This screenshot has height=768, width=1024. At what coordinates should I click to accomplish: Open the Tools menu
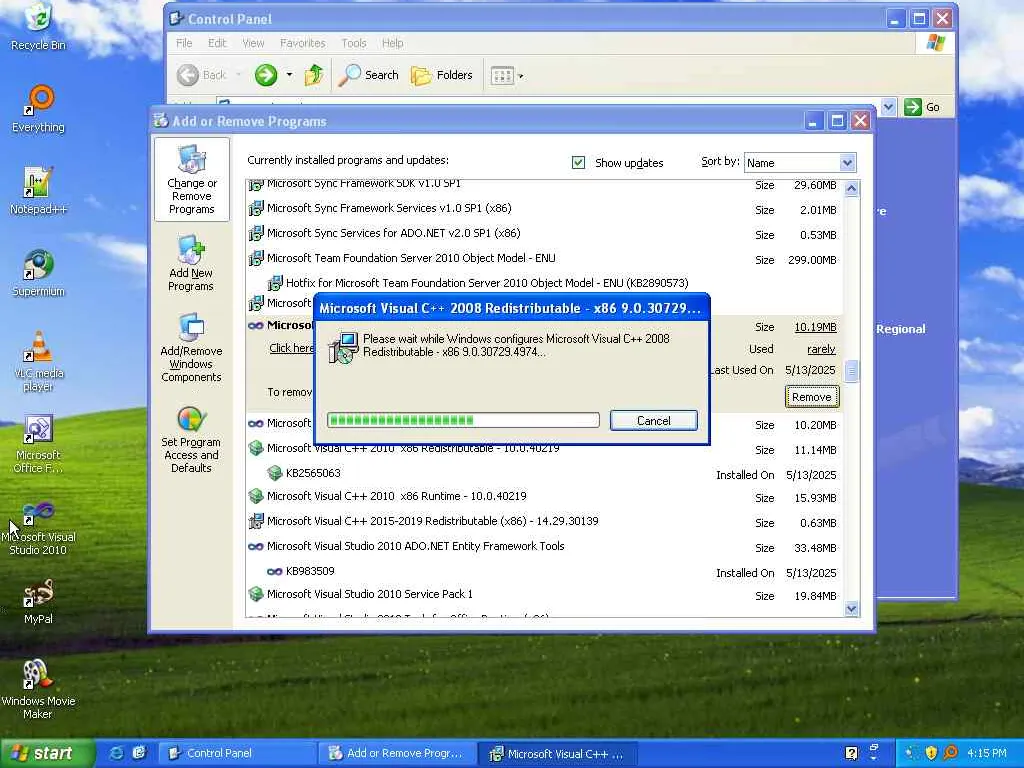click(353, 43)
